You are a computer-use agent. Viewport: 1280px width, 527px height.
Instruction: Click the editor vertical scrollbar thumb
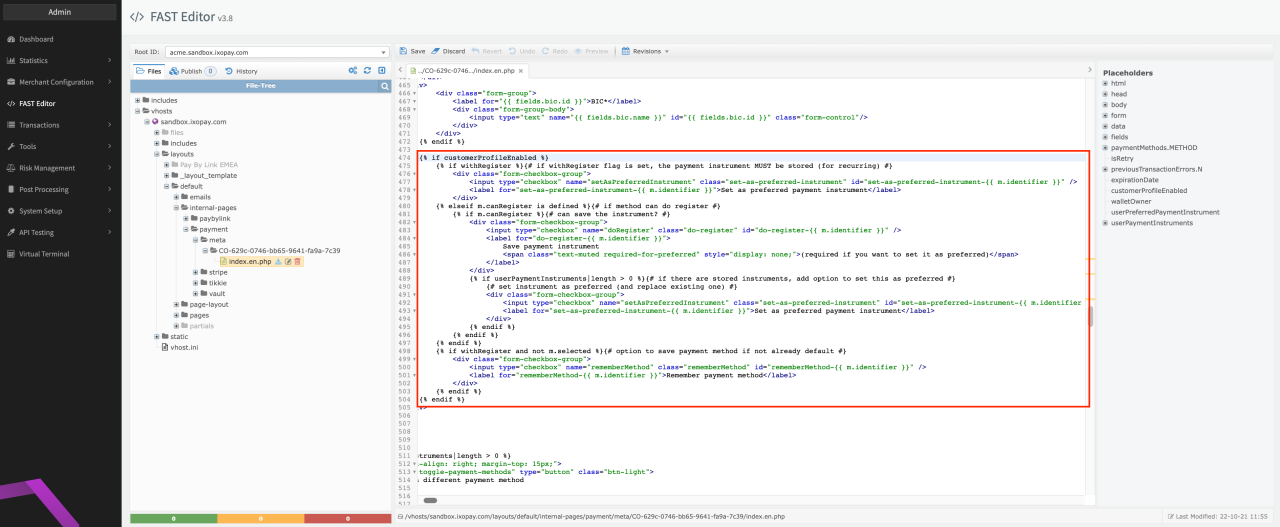point(1091,316)
